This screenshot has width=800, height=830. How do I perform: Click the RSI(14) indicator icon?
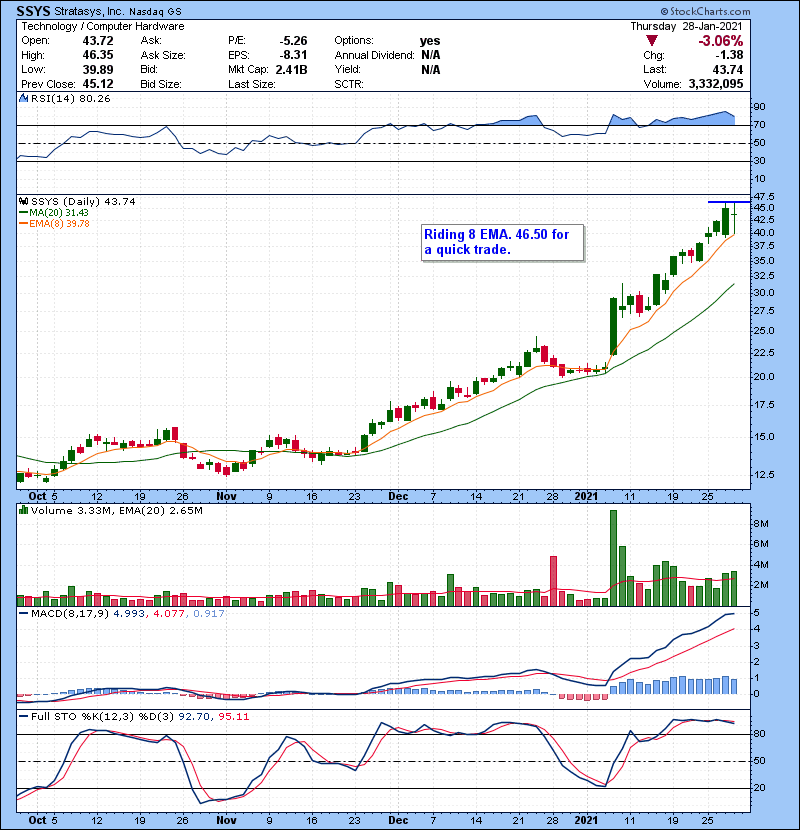23,98
